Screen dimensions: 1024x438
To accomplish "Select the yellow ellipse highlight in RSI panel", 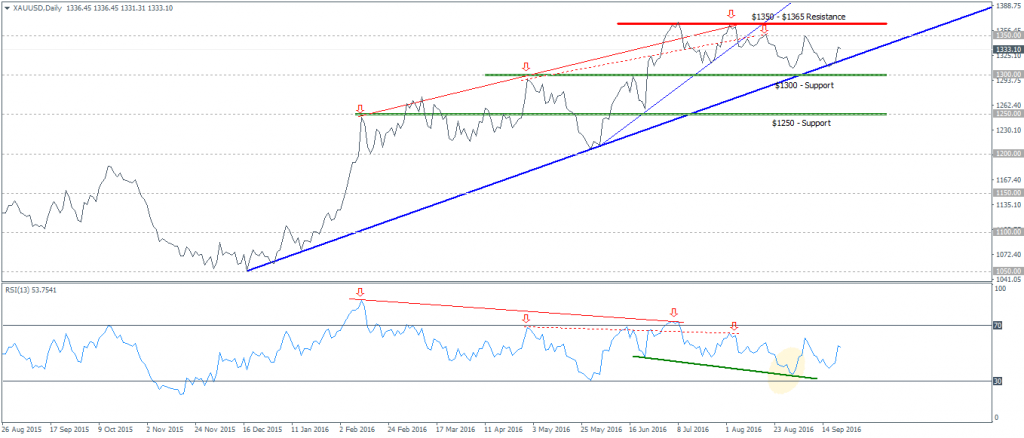I will 785,369.
